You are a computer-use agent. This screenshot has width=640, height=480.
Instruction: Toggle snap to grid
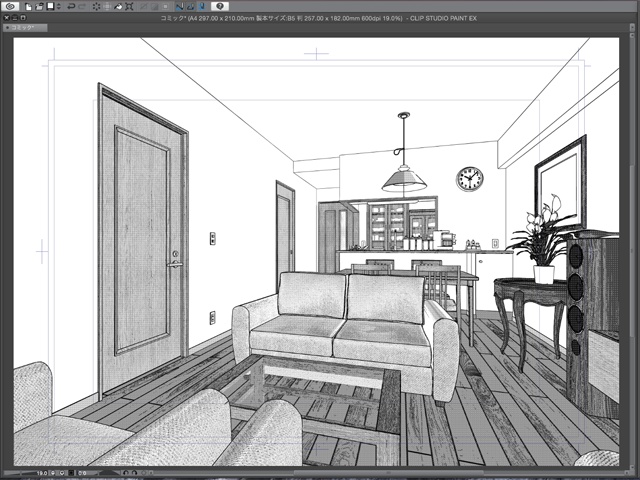[202, 7]
